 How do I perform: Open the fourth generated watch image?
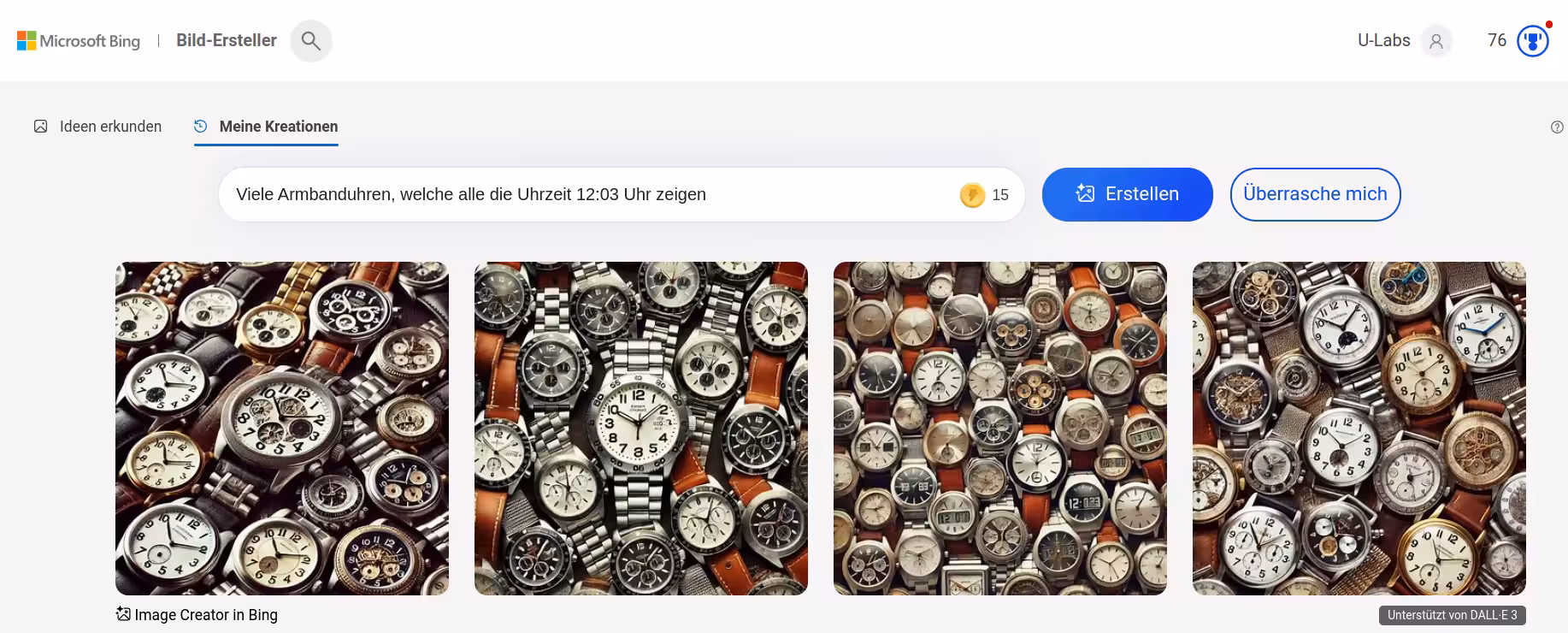click(1359, 429)
